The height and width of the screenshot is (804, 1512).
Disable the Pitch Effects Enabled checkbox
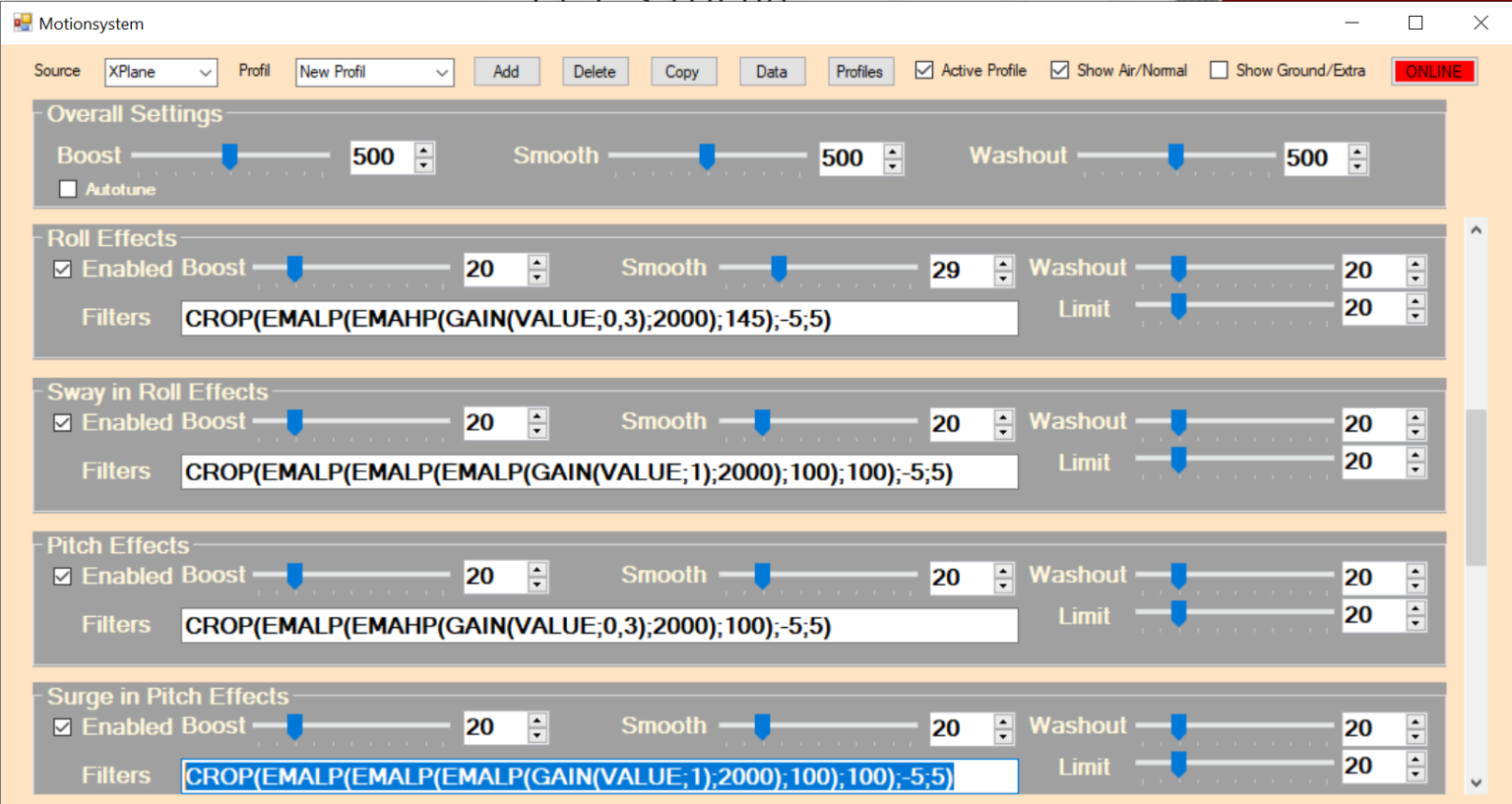62,576
